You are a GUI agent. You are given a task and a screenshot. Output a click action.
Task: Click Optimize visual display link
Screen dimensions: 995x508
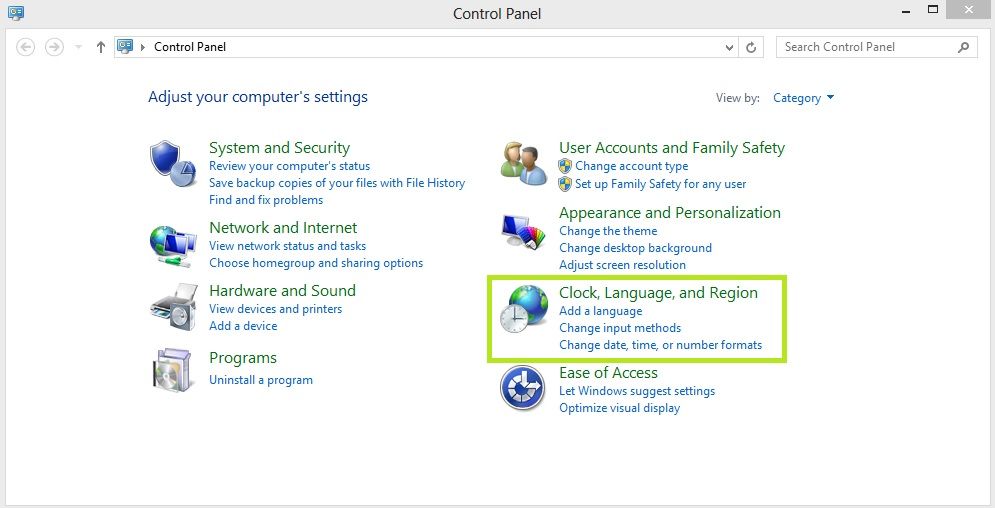pyautogui.click(x=619, y=408)
